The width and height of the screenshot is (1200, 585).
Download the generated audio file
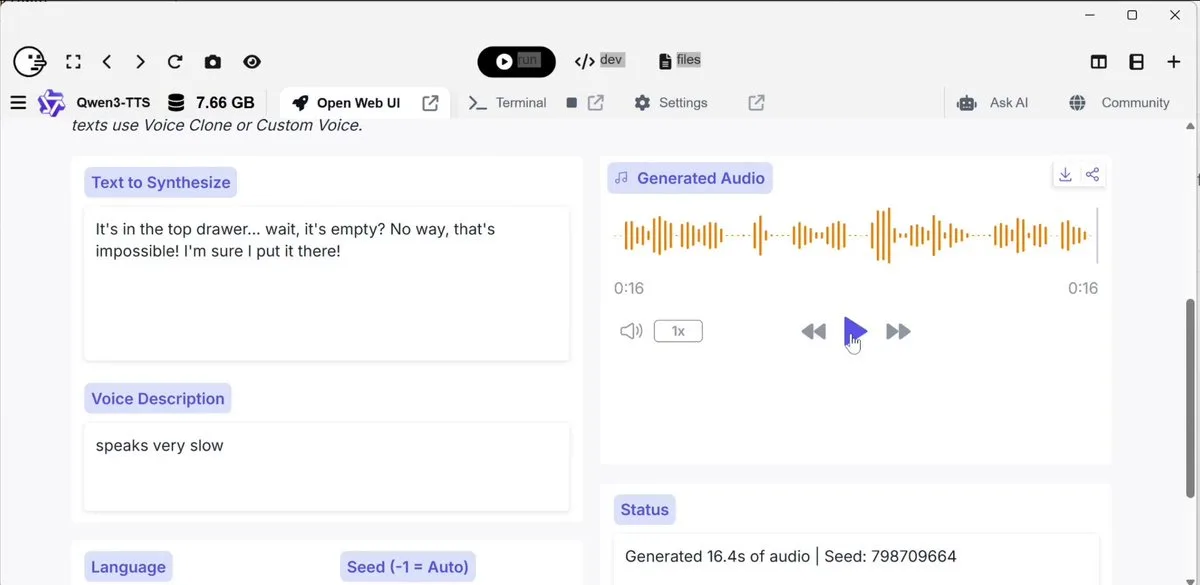tap(1065, 175)
